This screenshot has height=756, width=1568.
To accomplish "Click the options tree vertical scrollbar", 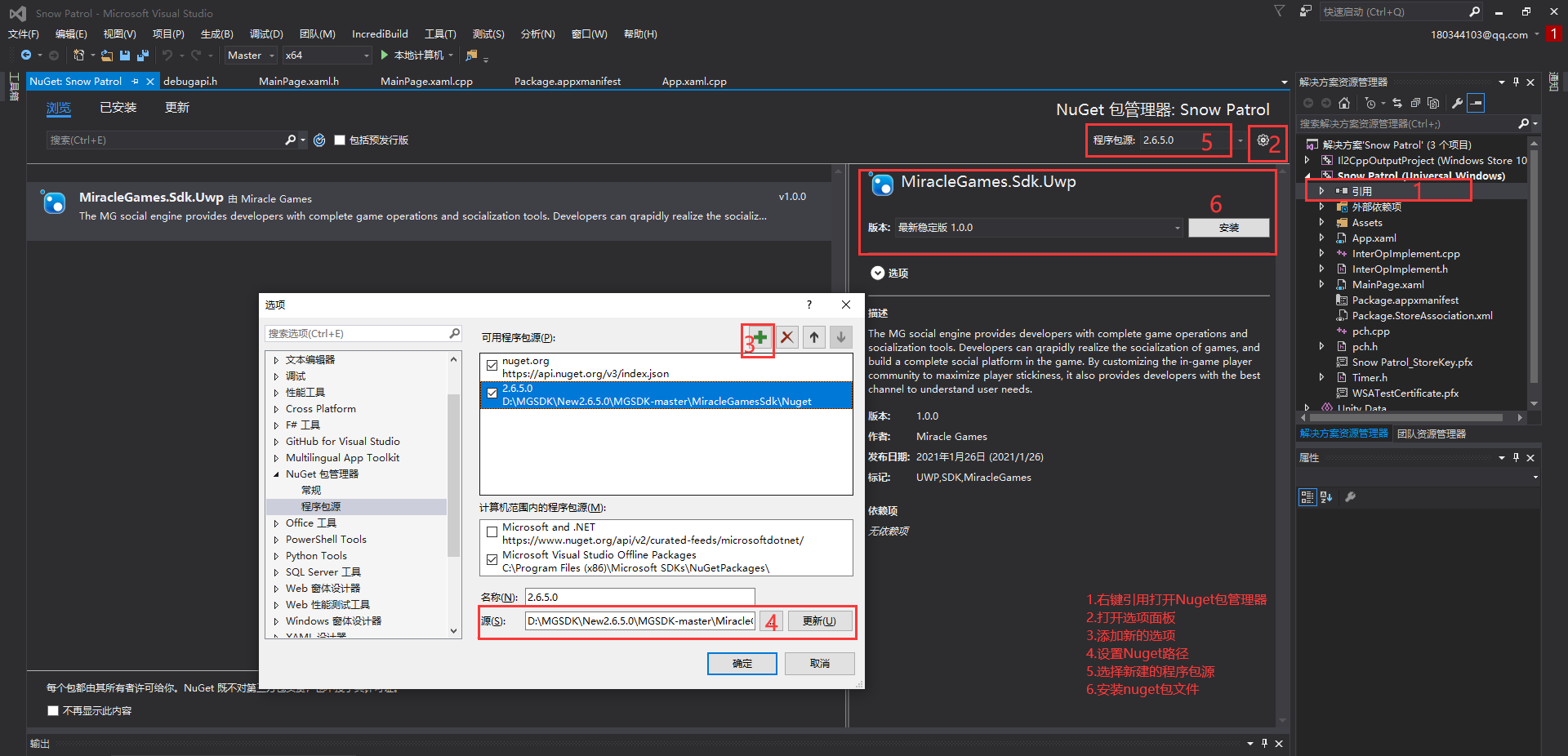I will (453, 474).
